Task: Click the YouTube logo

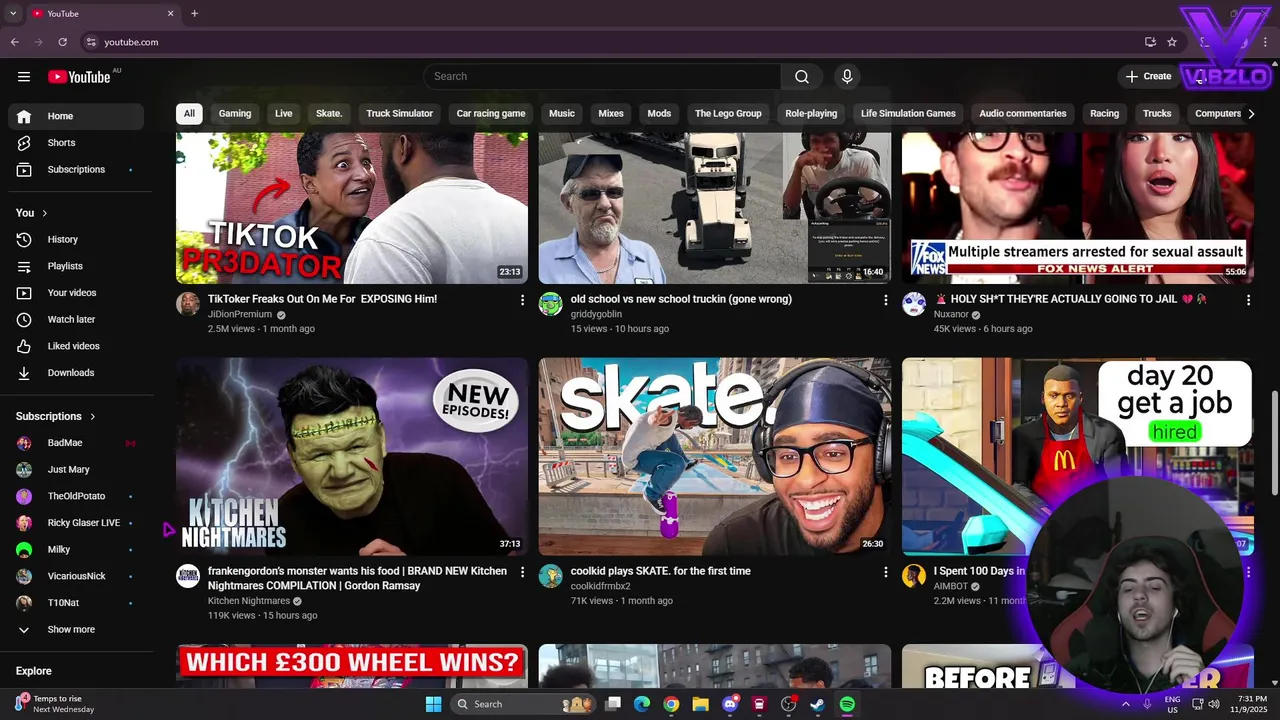Action: pos(79,77)
